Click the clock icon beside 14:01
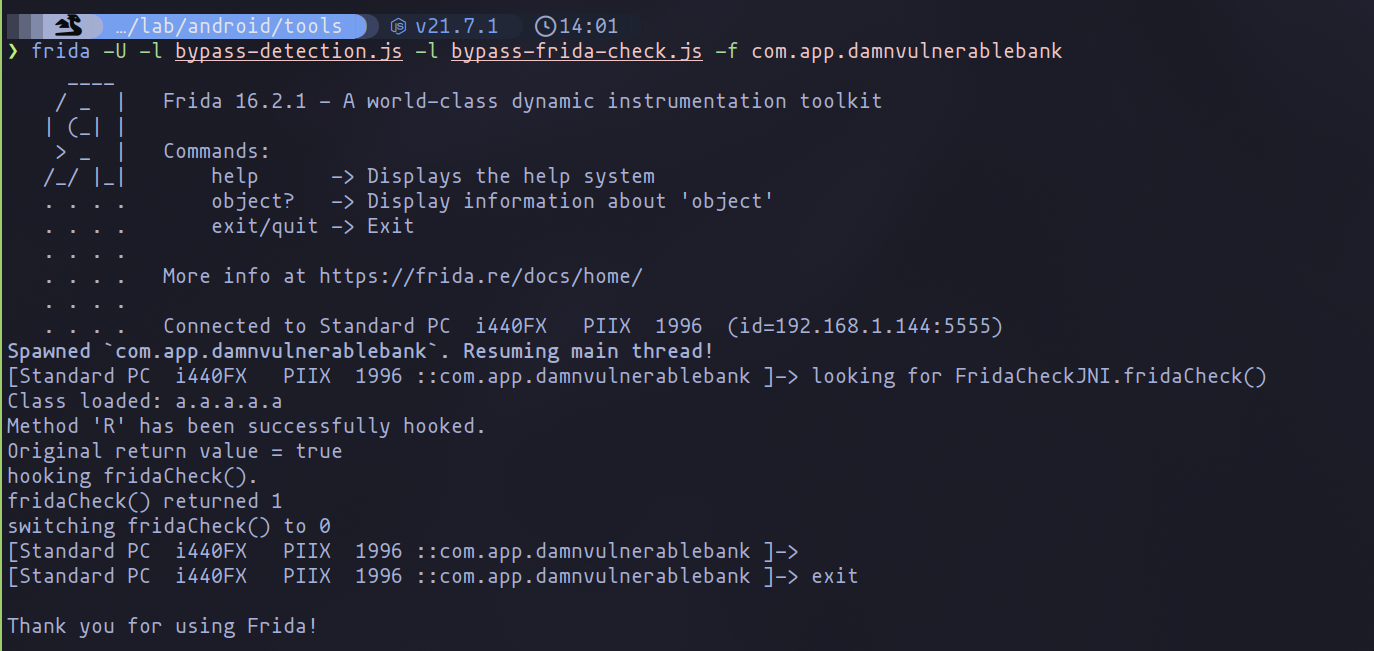The height and width of the screenshot is (651, 1374). click(x=545, y=26)
